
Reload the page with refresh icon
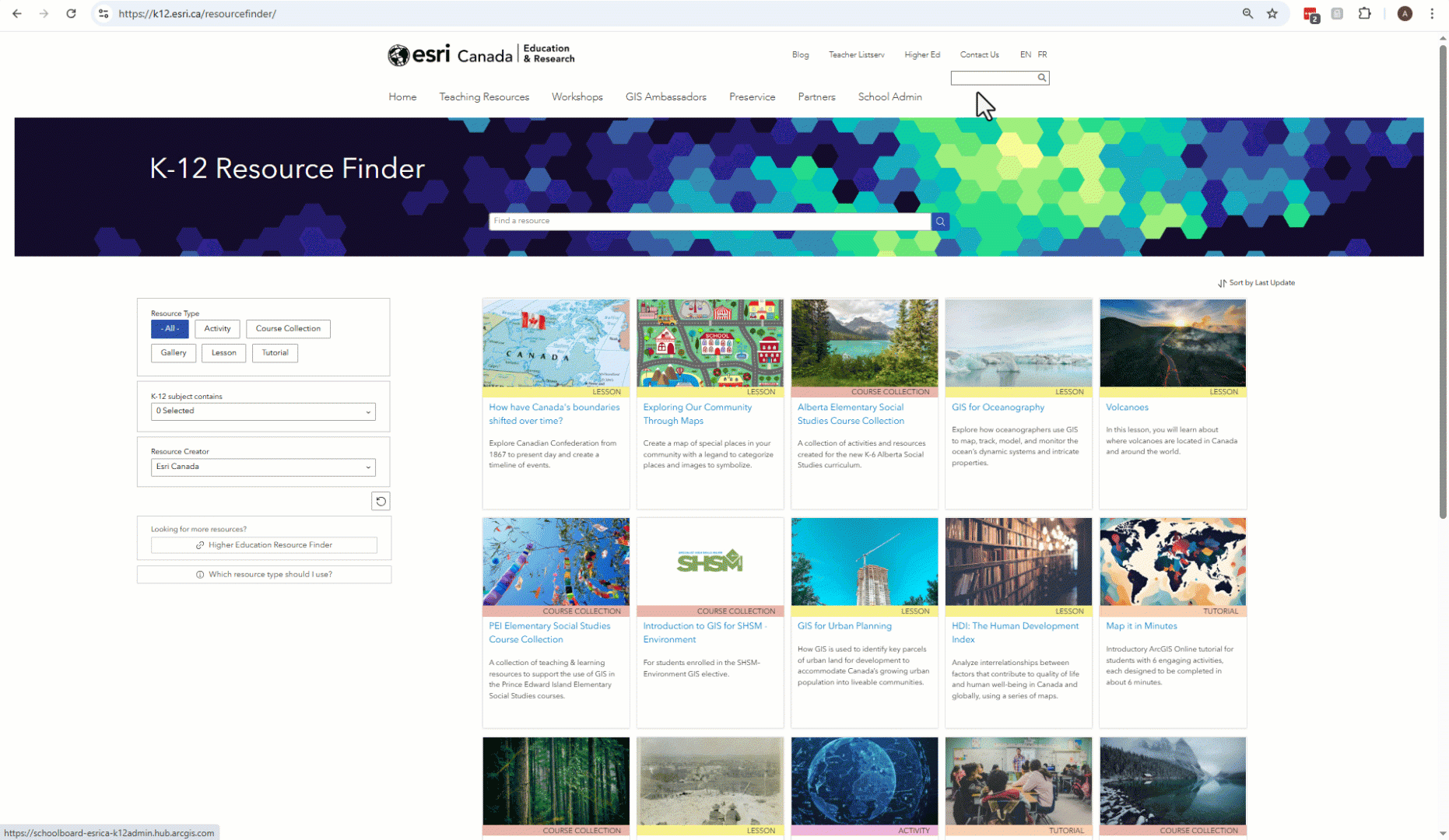click(x=71, y=13)
